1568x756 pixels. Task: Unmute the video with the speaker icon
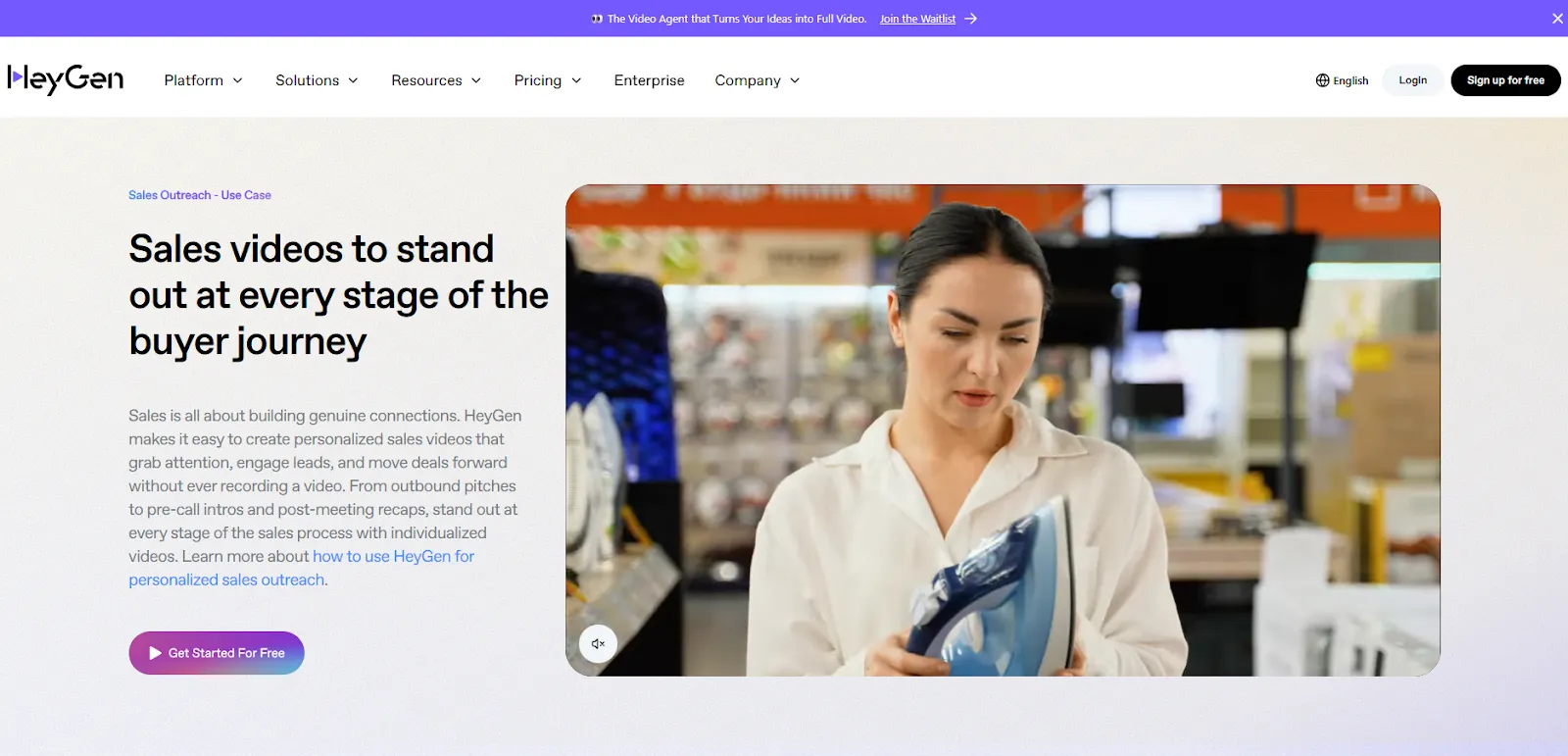click(x=598, y=644)
